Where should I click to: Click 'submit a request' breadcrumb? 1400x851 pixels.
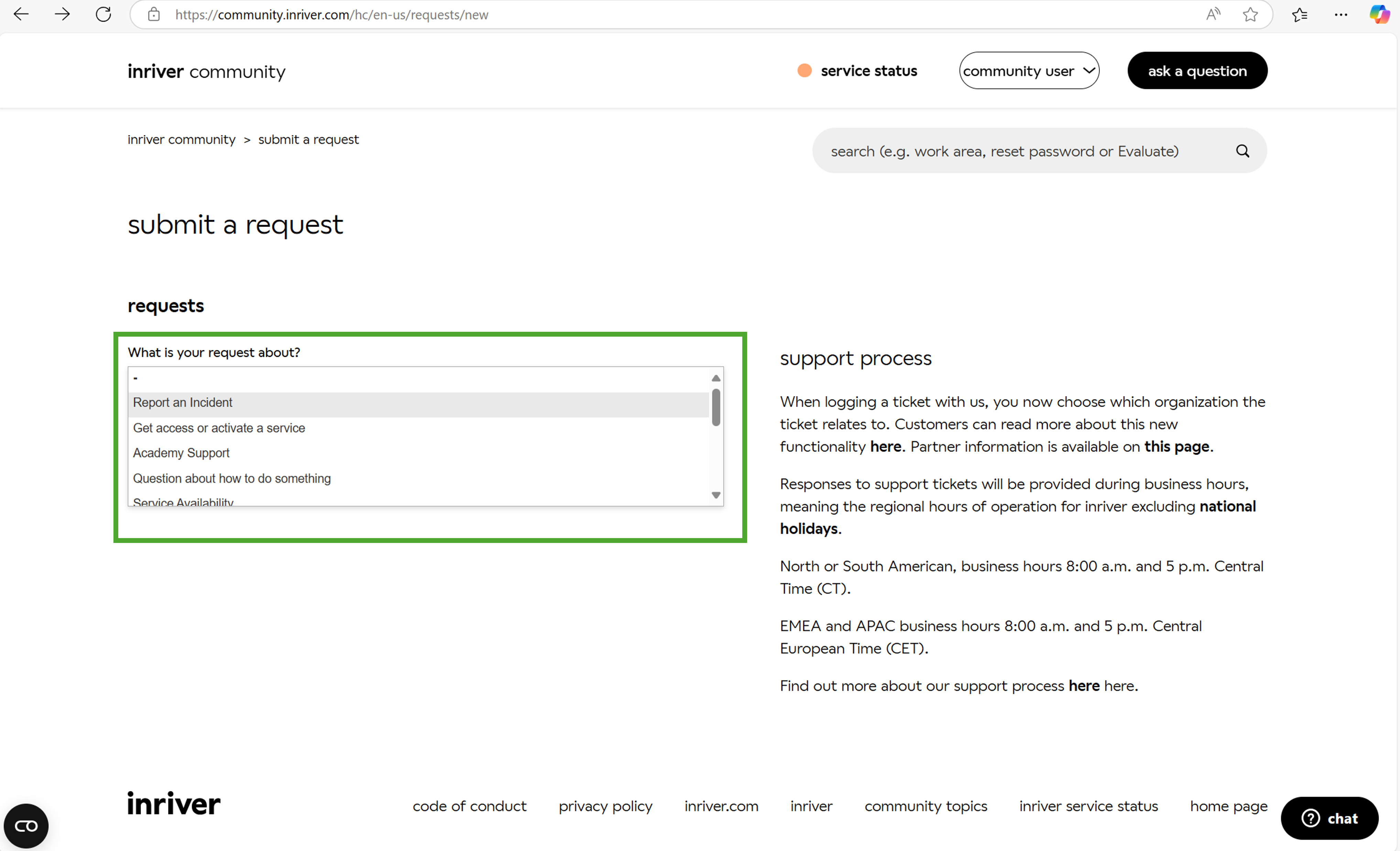(x=308, y=140)
